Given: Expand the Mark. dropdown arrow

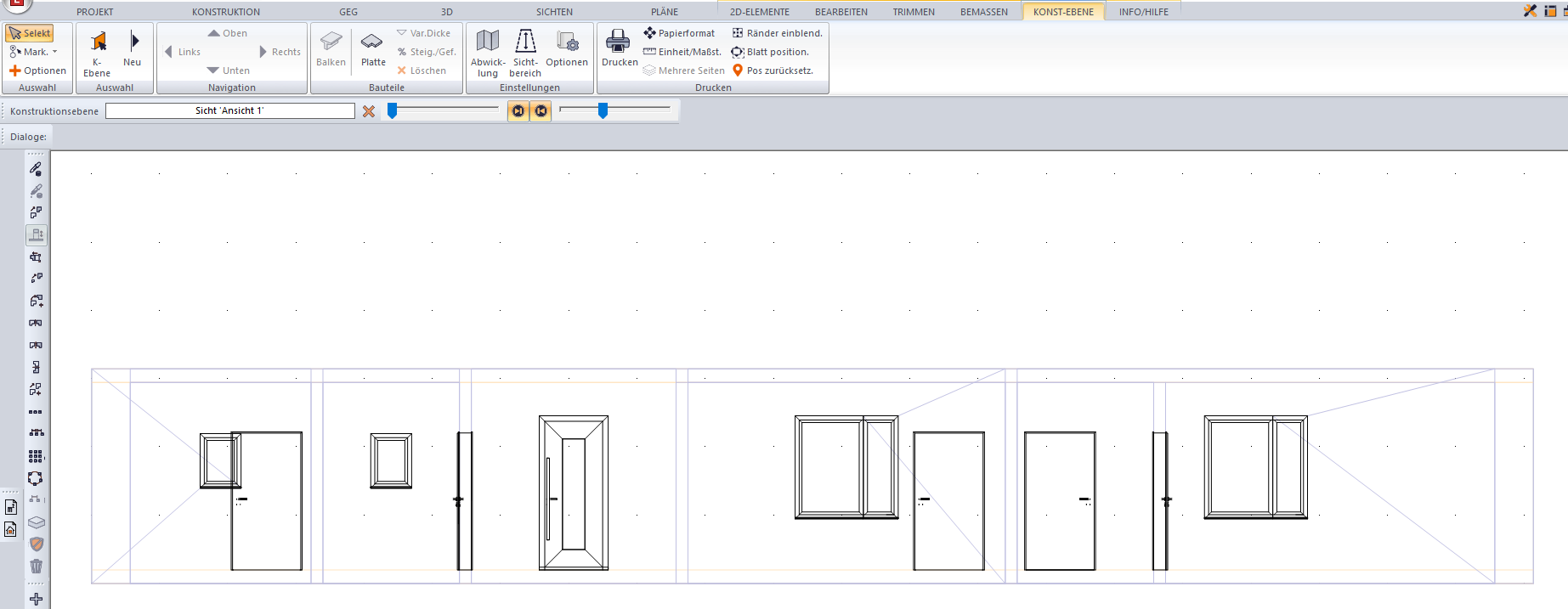Looking at the screenshot, I should 55,52.
